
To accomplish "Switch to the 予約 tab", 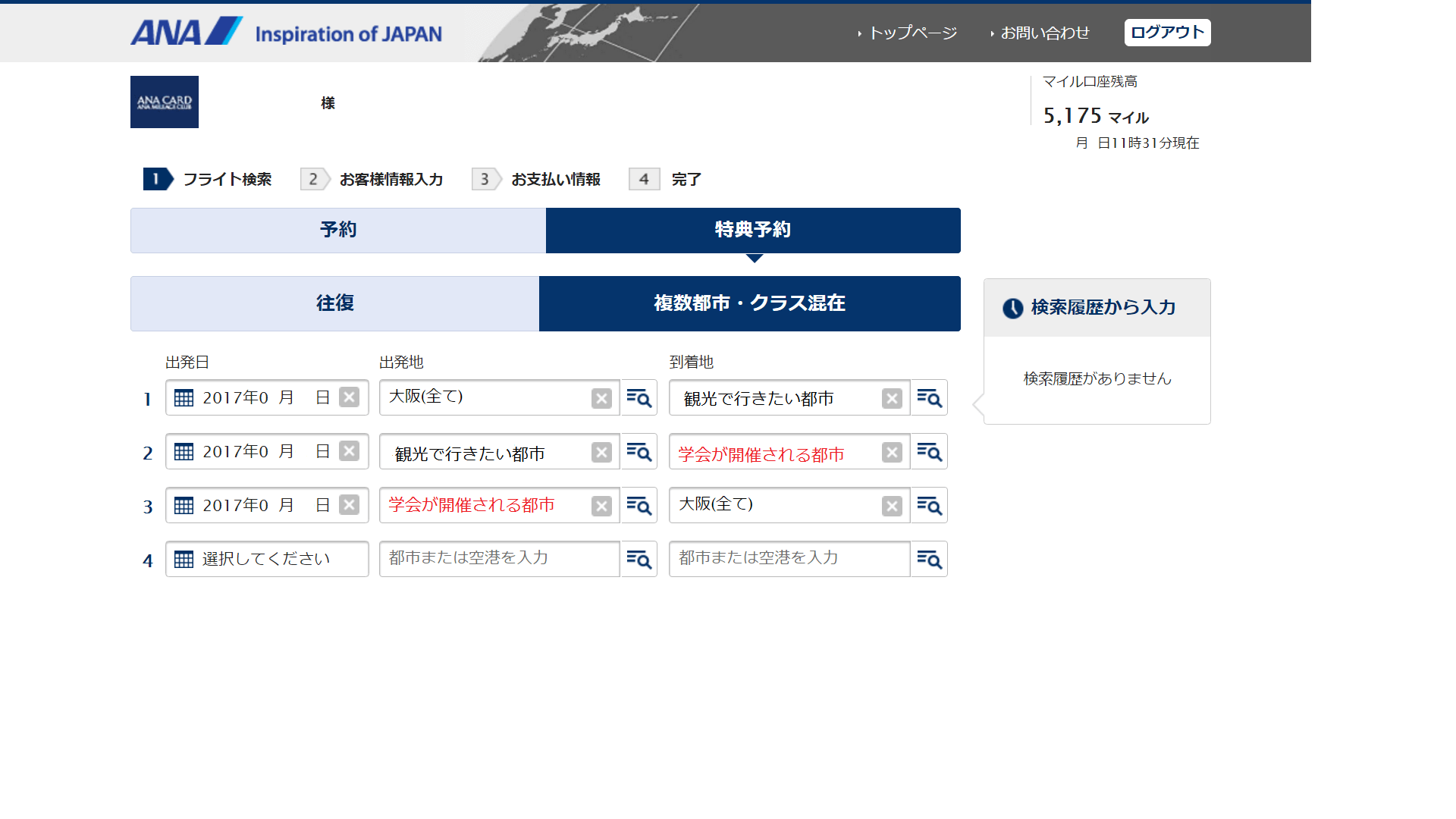I will (x=338, y=231).
